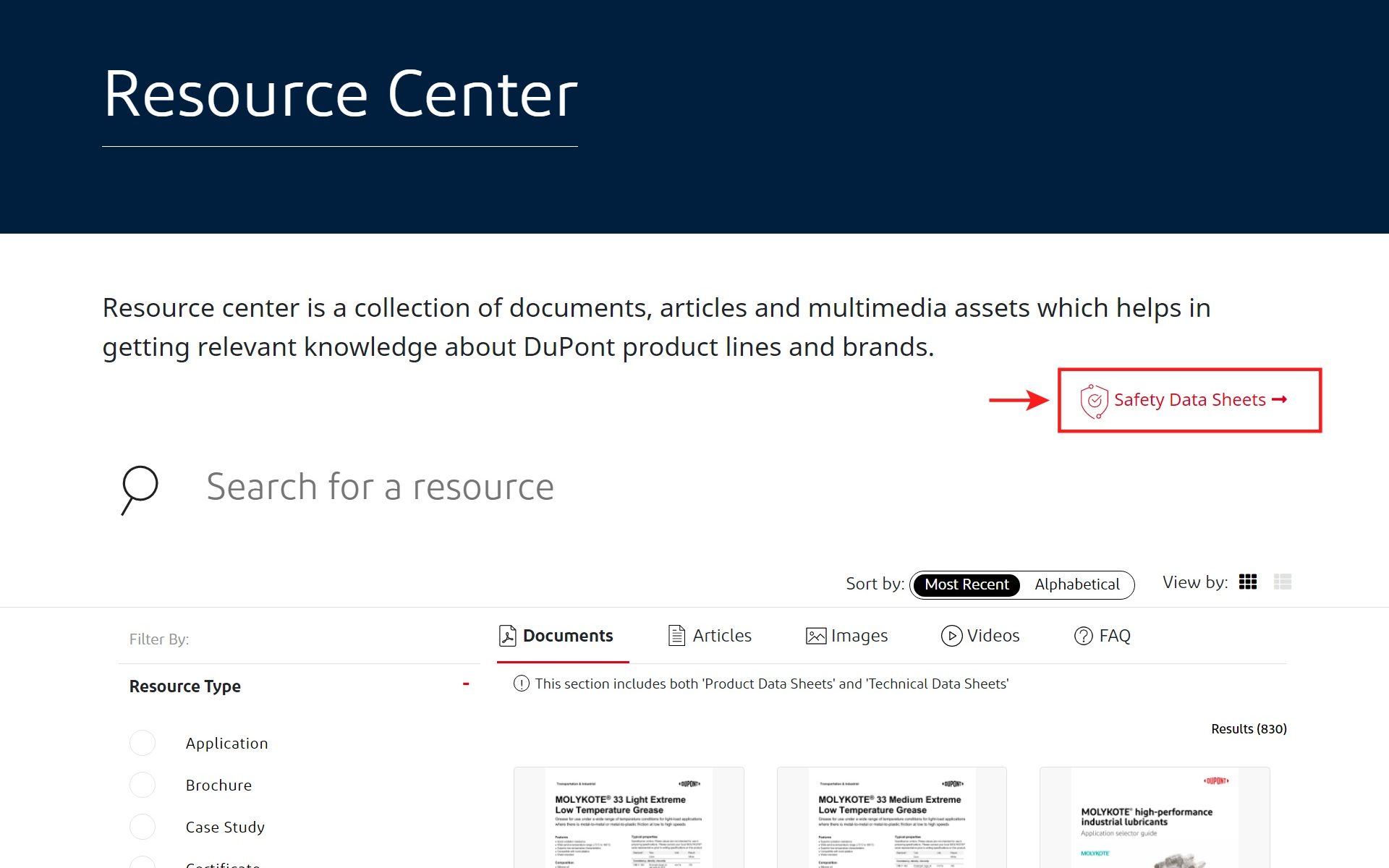Select the Application resource type filter
The height and width of the screenshot is (868, 1389).
[143, 743]
